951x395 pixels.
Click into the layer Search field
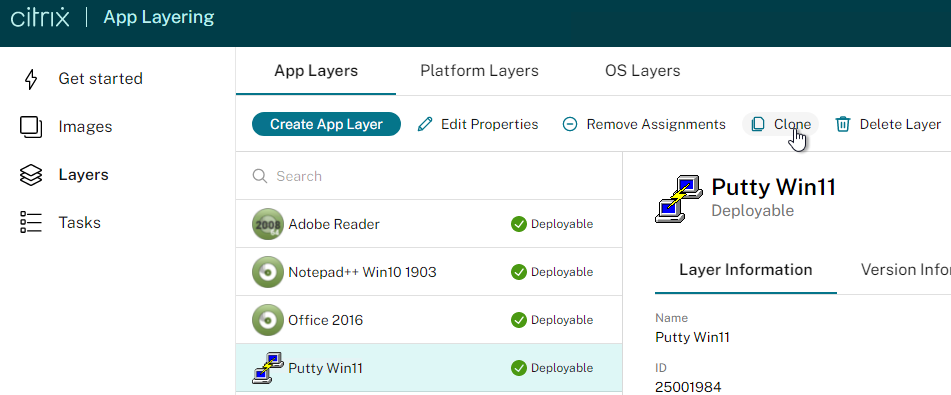point(429,176)
